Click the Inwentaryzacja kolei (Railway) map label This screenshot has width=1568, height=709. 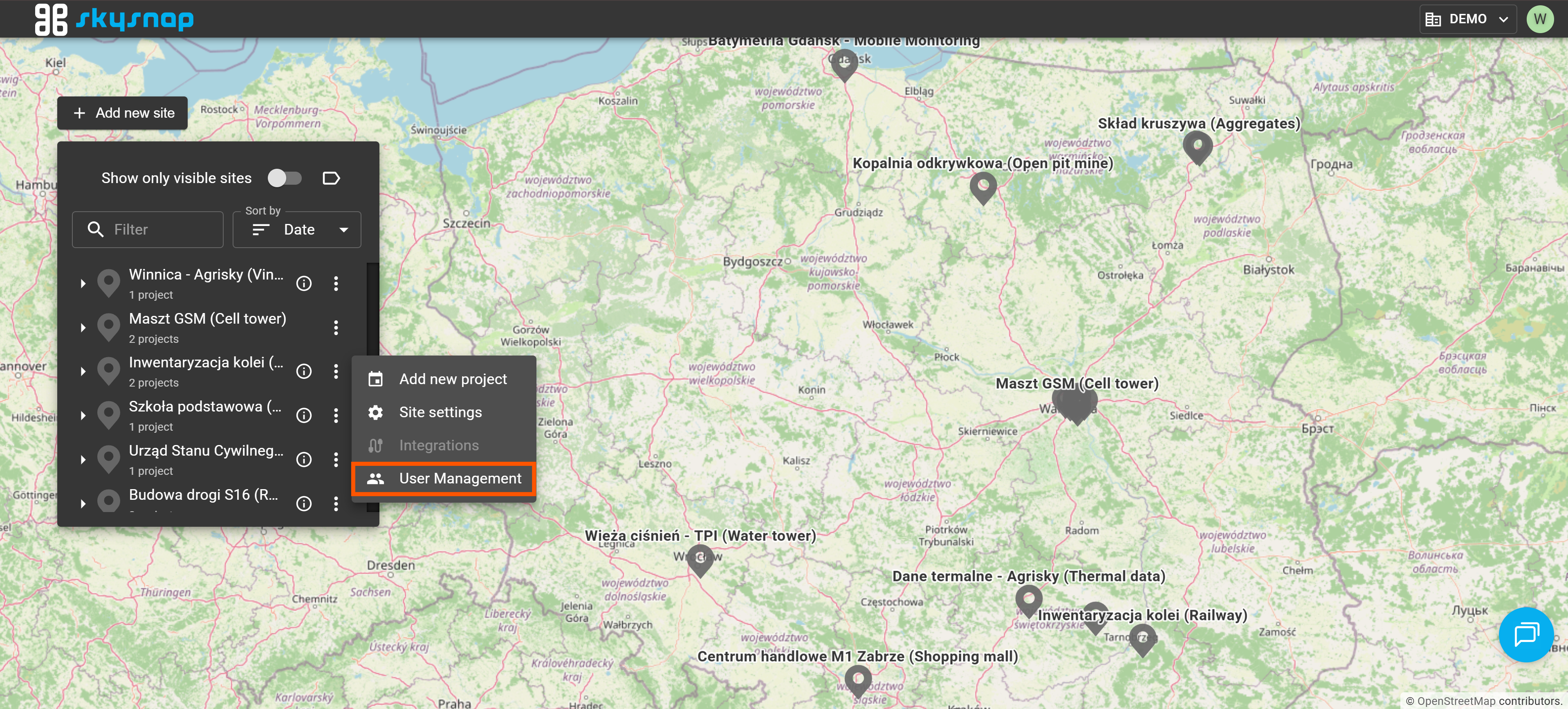[1142, 615]
